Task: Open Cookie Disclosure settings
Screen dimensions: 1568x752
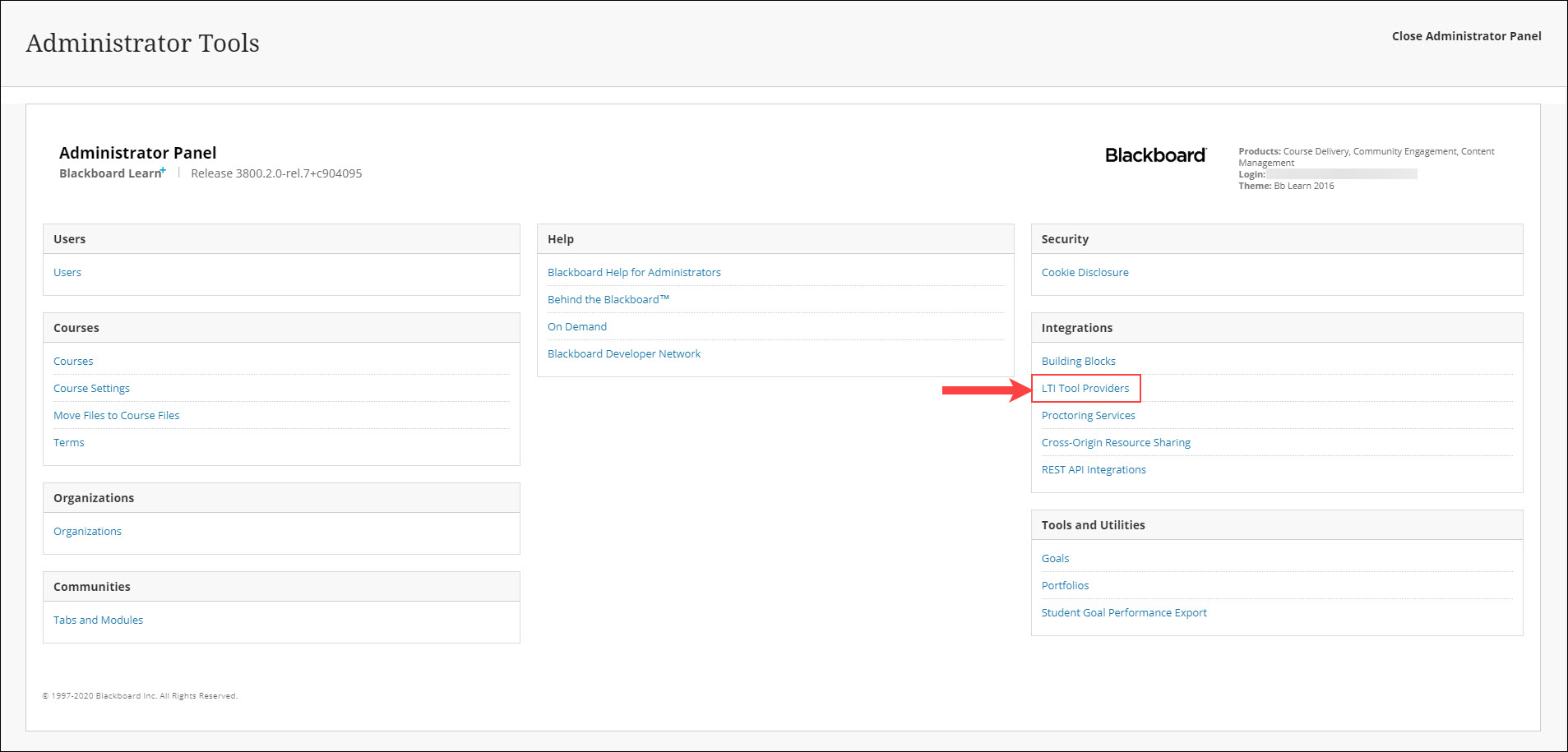Action: 1085,273
